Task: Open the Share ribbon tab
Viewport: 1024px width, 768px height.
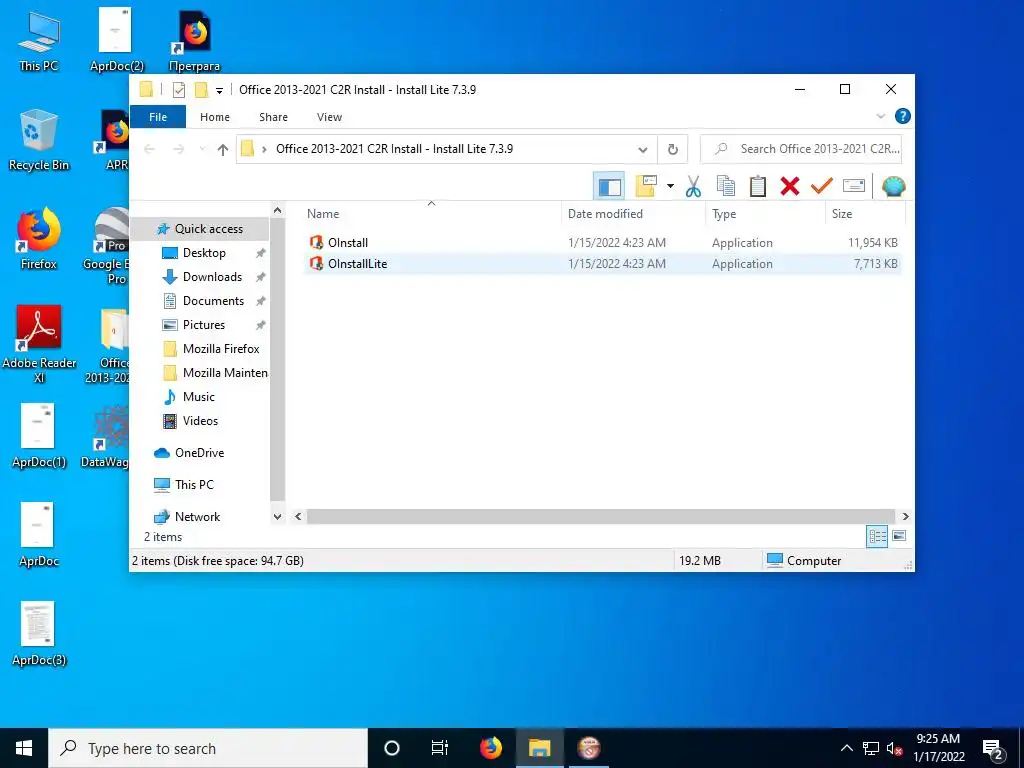Action: [x=273, y=117]
